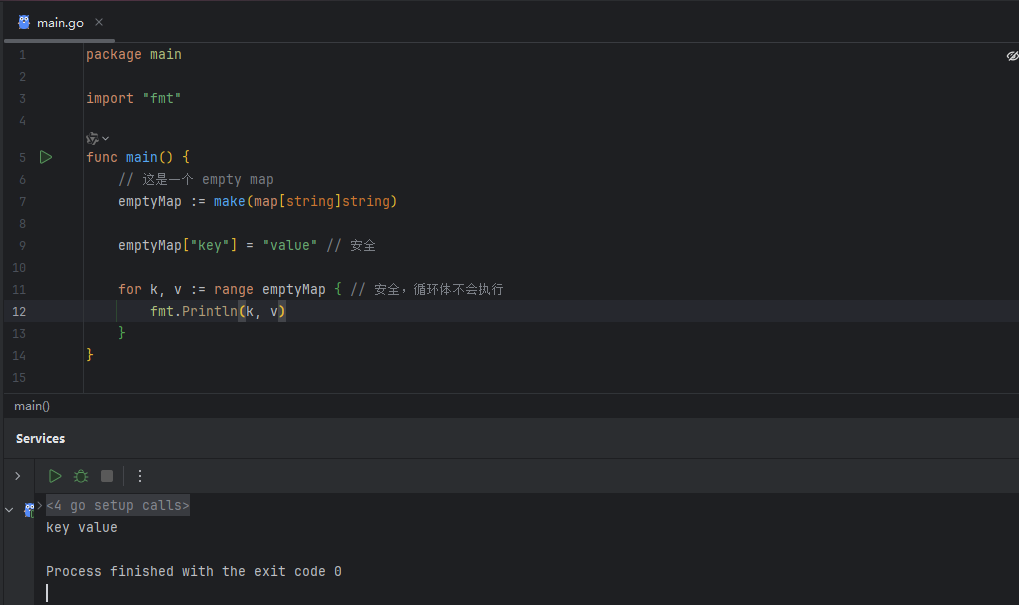Run main function from gutter arrow
The height and width of the screenshot is (605, 1019).
coord(45,157)
